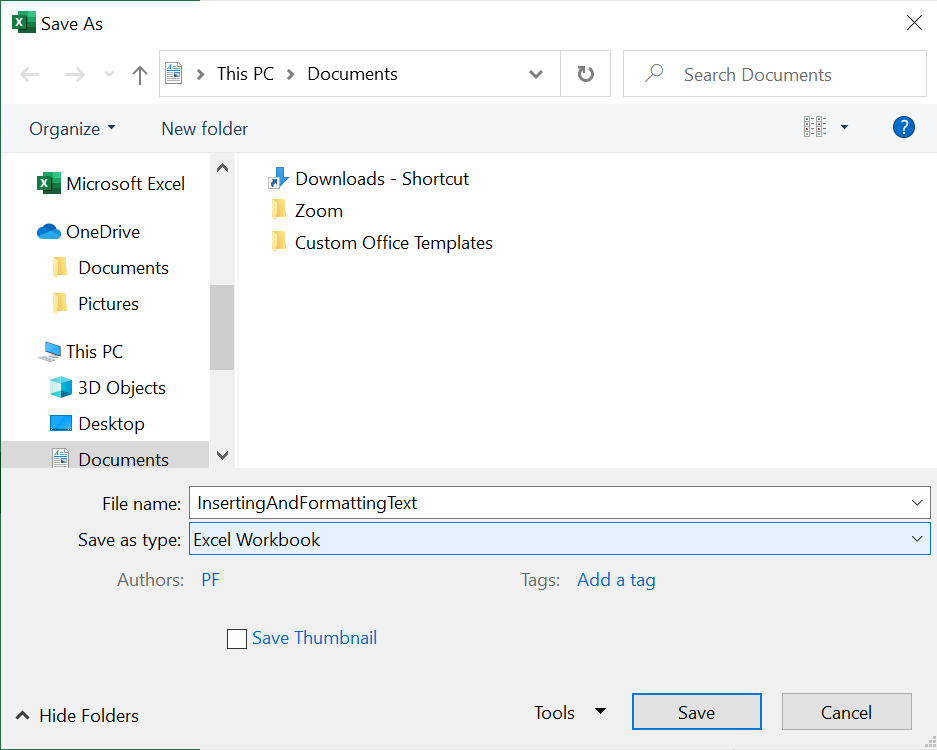Click the blue Help question mark icon
This screenshot has height=750, width=937.
pos(903,127)
